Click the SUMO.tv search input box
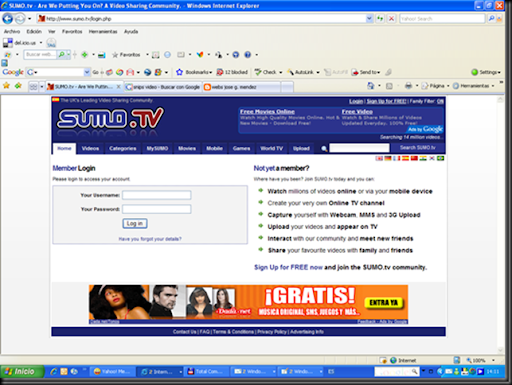Image resolution: width=512 pixels, height=385 pixels. 359,148
